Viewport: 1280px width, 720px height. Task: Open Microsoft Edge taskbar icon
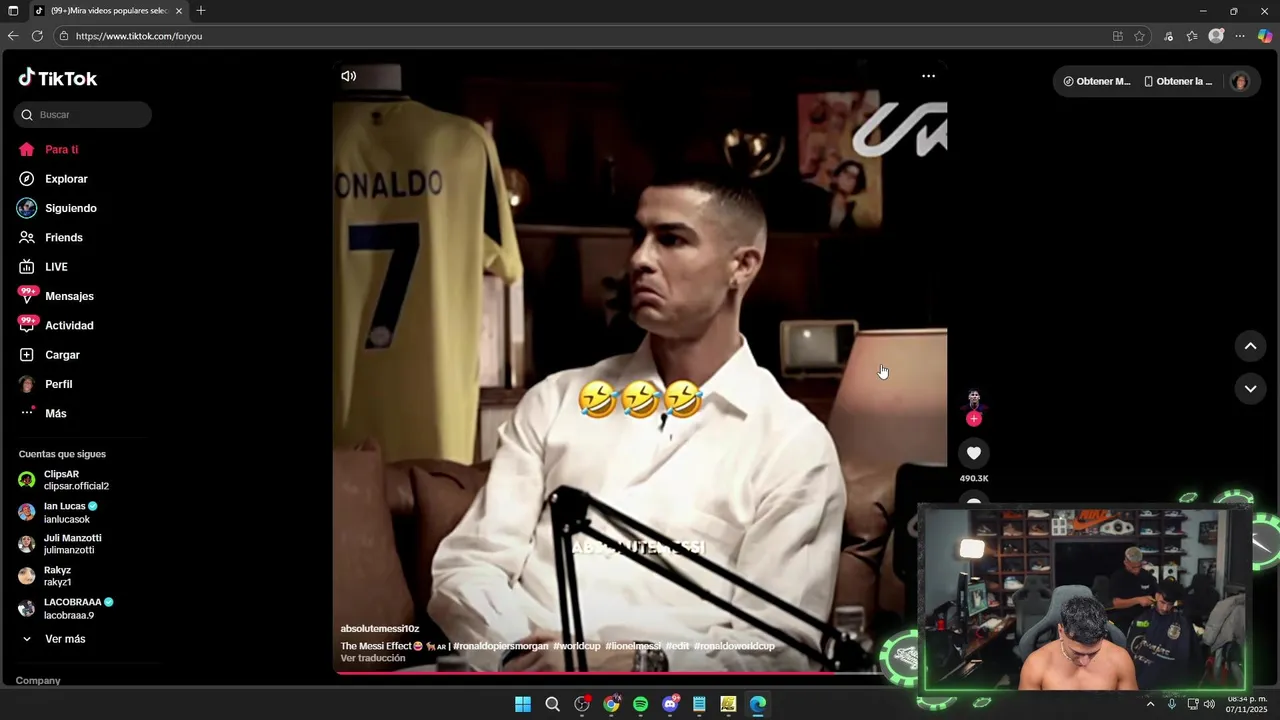point(758,704)
